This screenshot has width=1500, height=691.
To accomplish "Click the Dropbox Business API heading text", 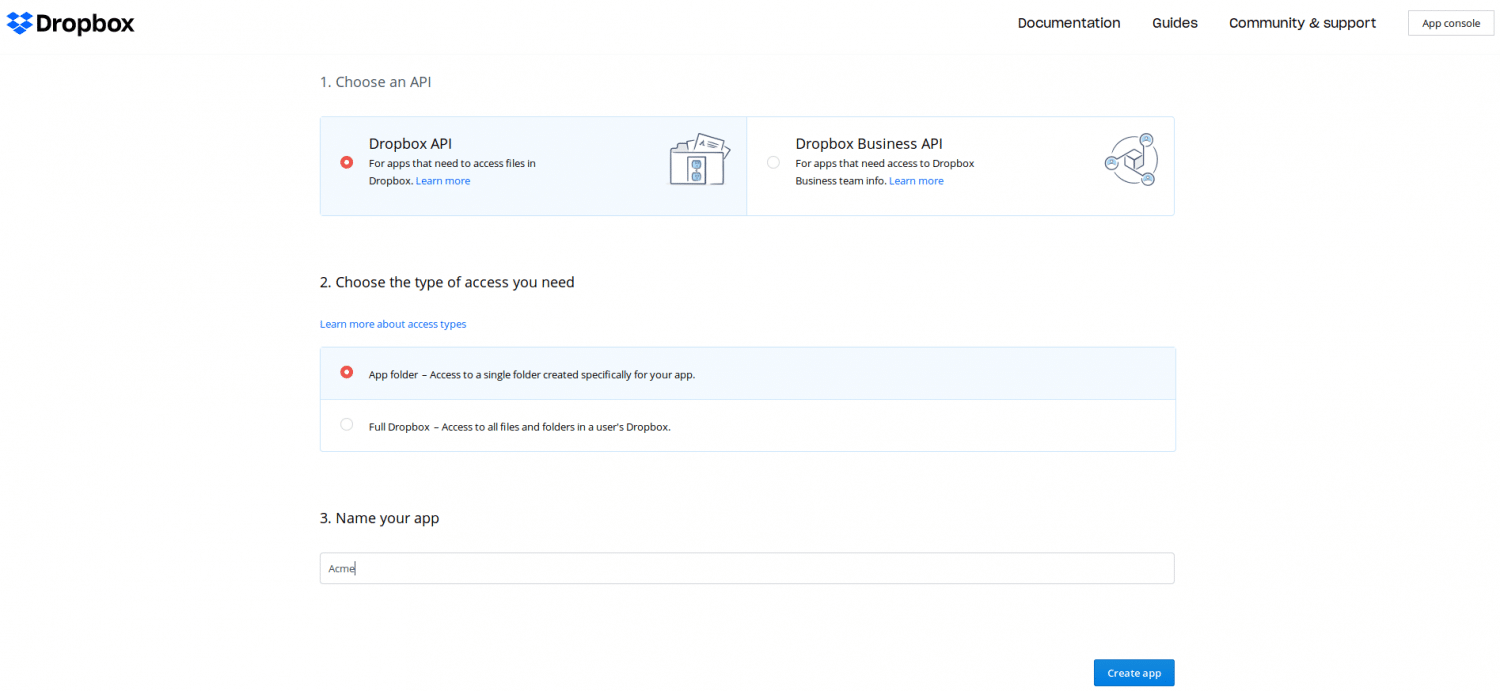I will 868,144.
